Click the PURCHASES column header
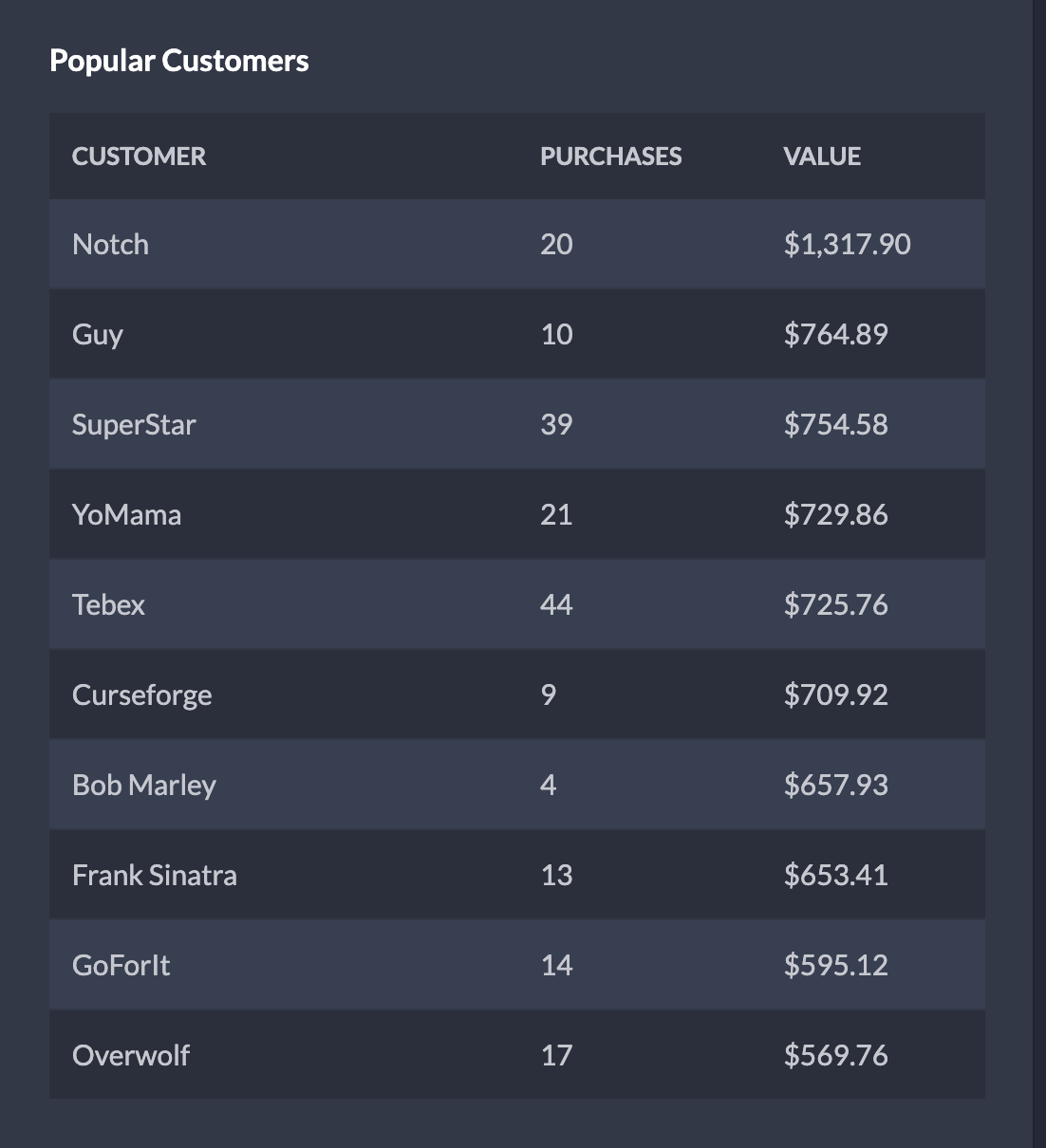Viewport: 1046px width, 1148px height. coord(610,156)
